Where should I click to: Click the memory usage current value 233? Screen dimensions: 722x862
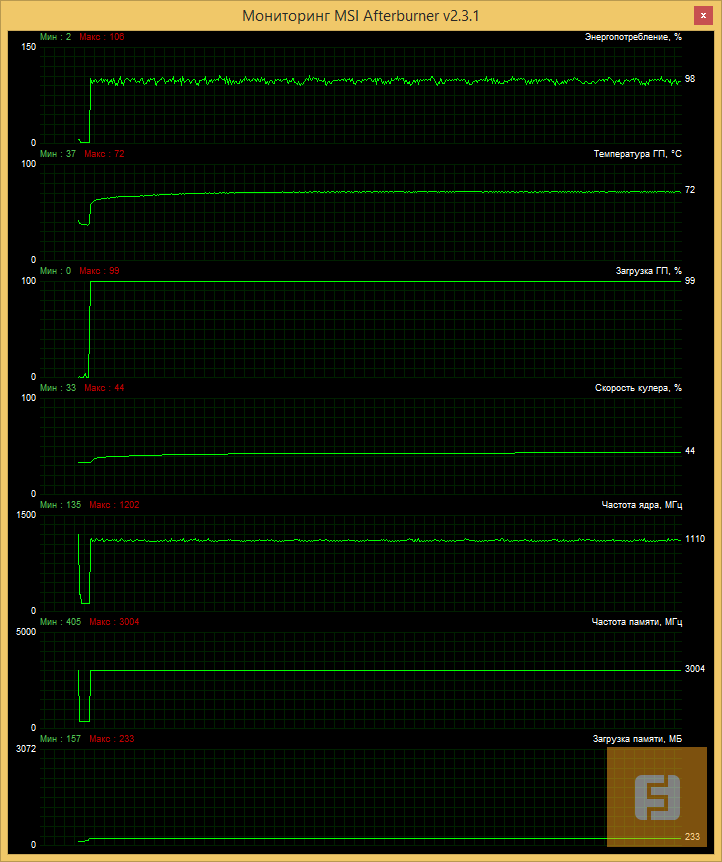[692, 837]
